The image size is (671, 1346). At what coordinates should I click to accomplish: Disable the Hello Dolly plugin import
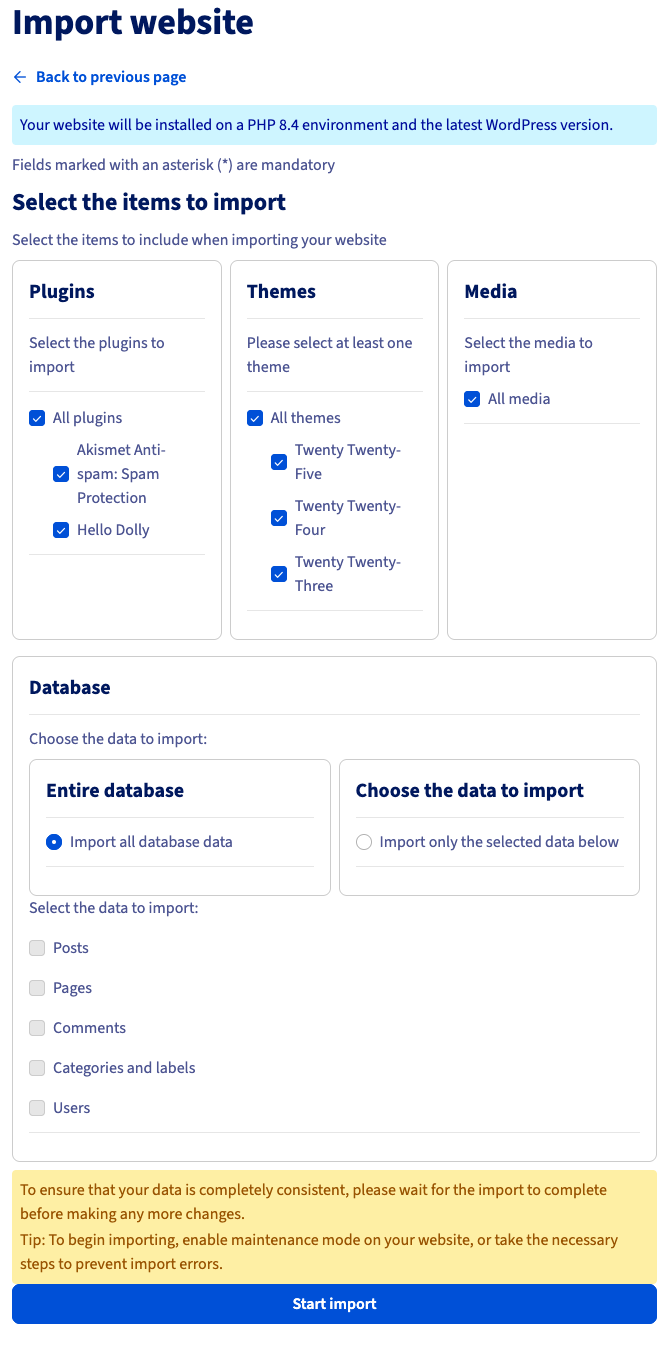[x=61, y=529]
